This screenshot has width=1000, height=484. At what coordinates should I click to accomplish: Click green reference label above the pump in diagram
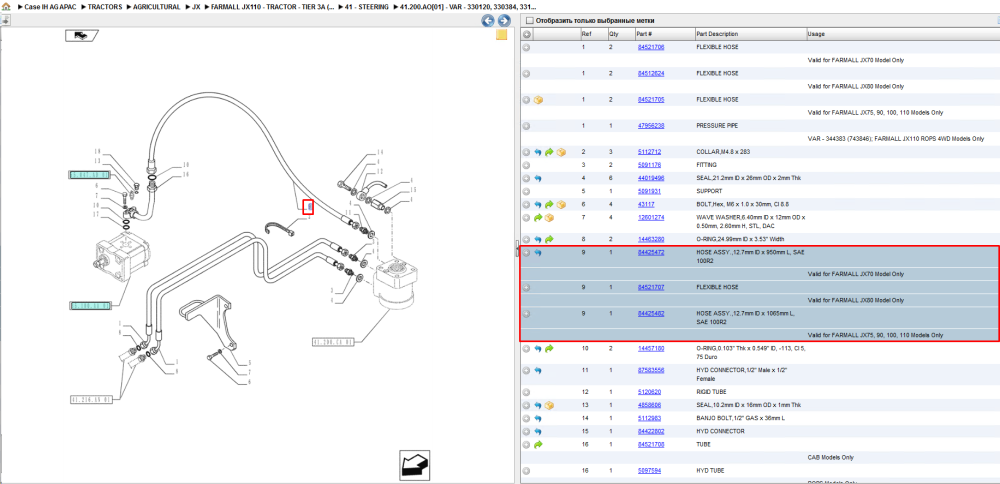89,174
